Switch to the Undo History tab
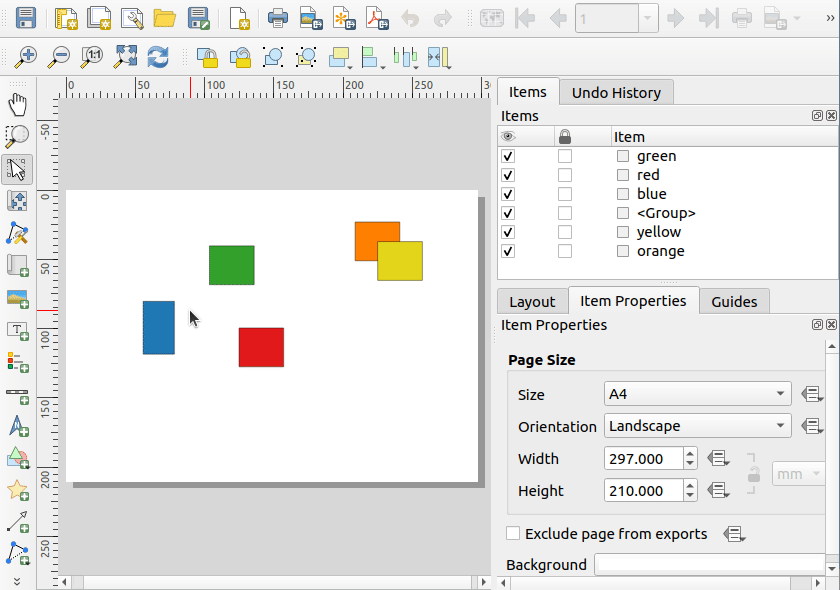The width and height of the screenshot is (840, 590). click(x=616, y=93)
